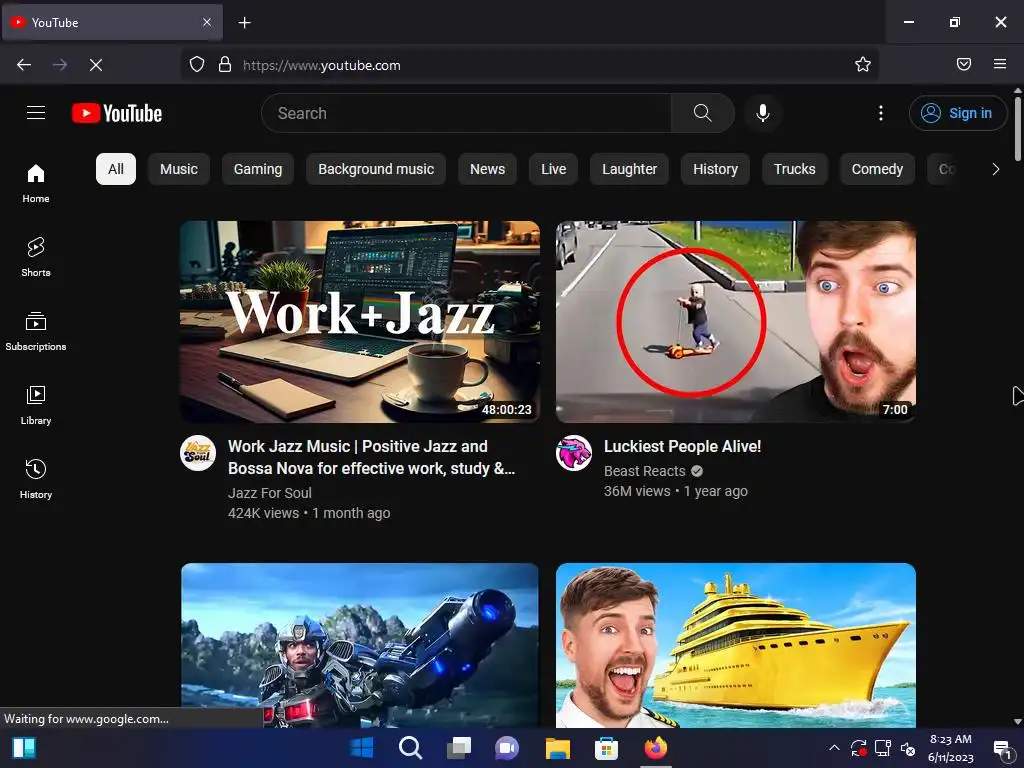Image resolution: width=1024 pixels, height=768 pixels.
Task: Open Shorts from the sidebar
Action: 36,257
